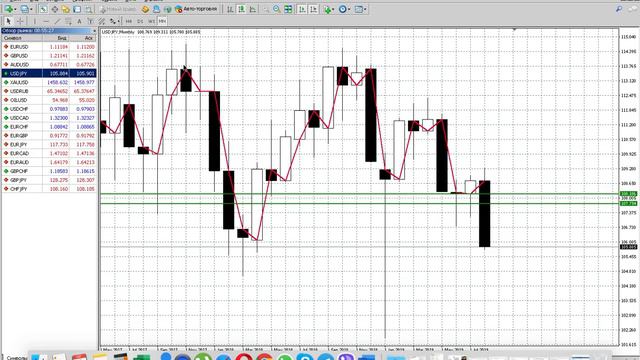Toggle the Data Window icon
640x360 pixels.
[54, 9]
